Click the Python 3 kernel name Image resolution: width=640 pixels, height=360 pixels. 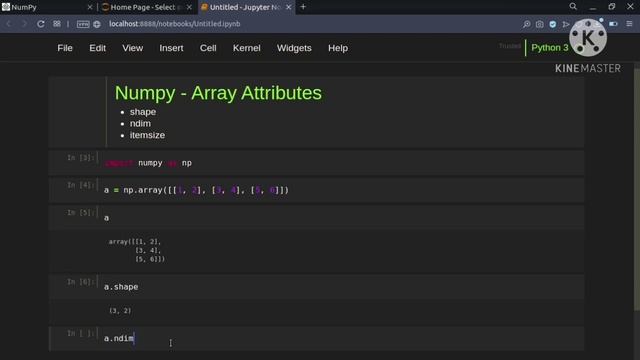(x=550, y=48)
